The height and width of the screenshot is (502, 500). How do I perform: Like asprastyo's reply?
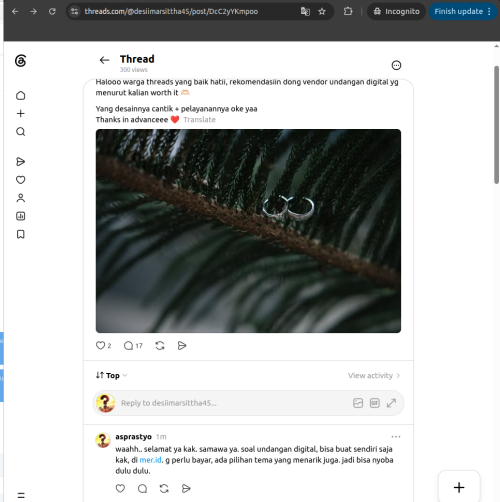[x=120, y=489]
